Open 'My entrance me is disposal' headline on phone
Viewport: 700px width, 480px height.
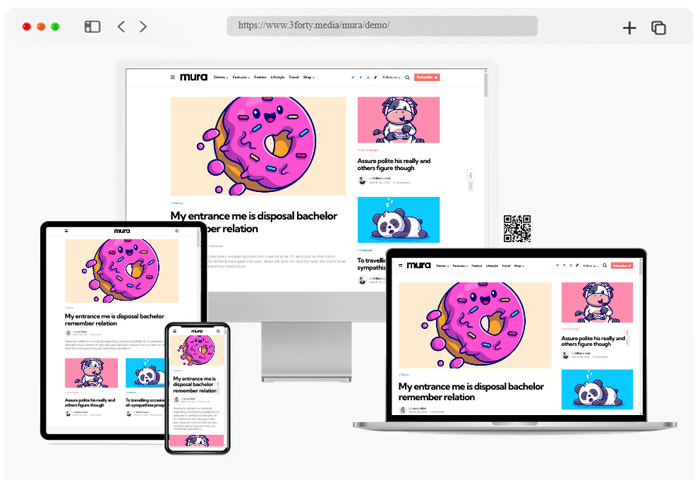click(195, 384)
